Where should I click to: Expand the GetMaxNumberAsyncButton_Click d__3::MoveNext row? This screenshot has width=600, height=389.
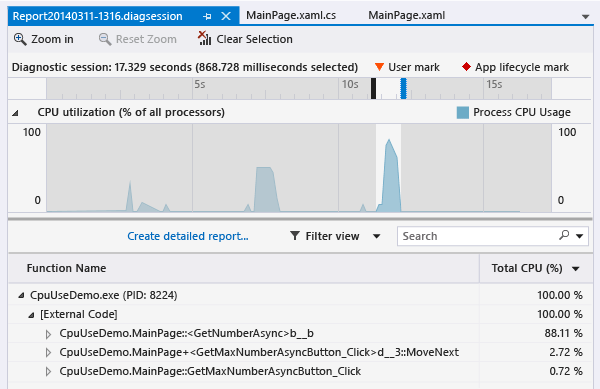pos(48,353)
